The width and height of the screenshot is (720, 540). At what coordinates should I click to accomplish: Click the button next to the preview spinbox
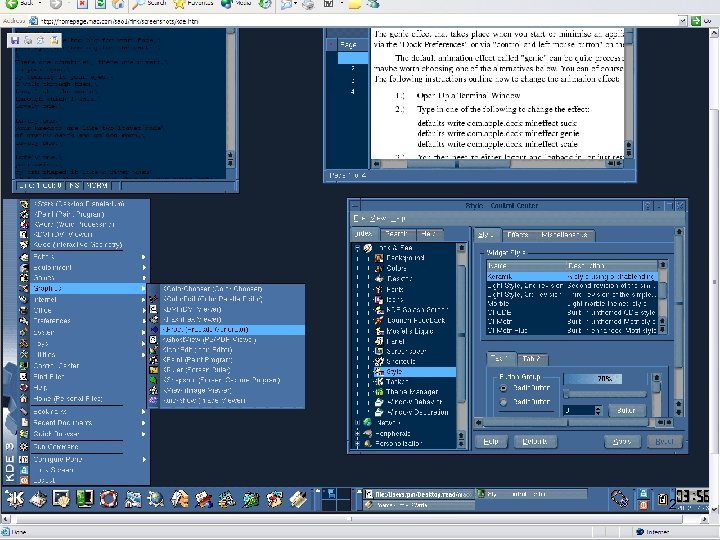pyautogui.click(x=626, y=410)
